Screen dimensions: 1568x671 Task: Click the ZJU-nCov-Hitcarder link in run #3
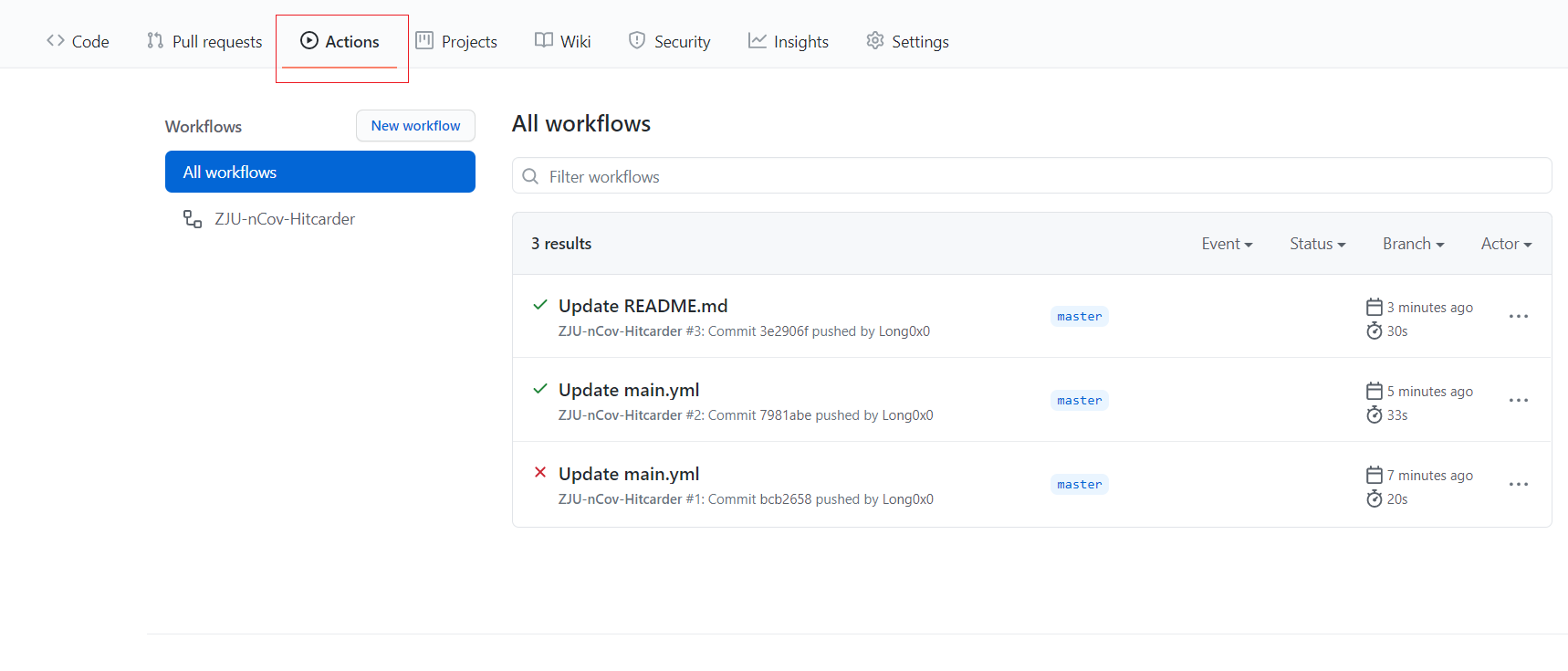[620, 331]
